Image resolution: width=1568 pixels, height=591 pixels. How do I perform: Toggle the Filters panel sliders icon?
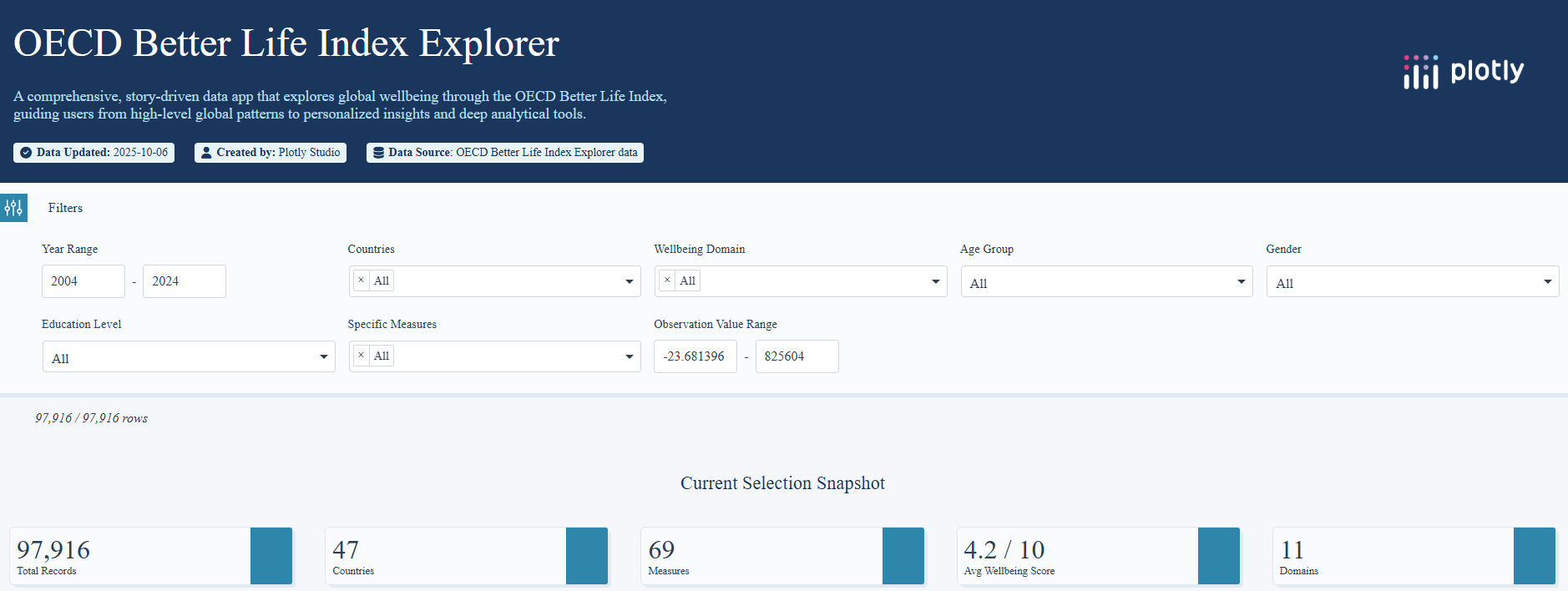pyautogui.click(x=13, y=208)
